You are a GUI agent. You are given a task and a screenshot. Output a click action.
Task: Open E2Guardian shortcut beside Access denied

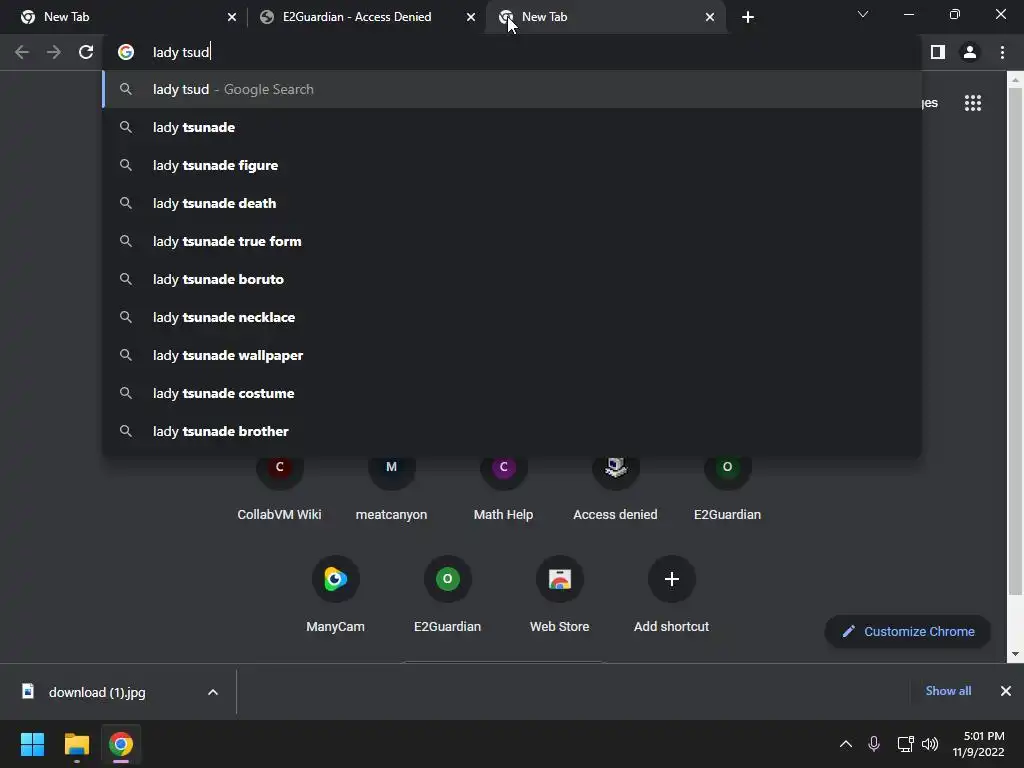click(x=728, y=487)
